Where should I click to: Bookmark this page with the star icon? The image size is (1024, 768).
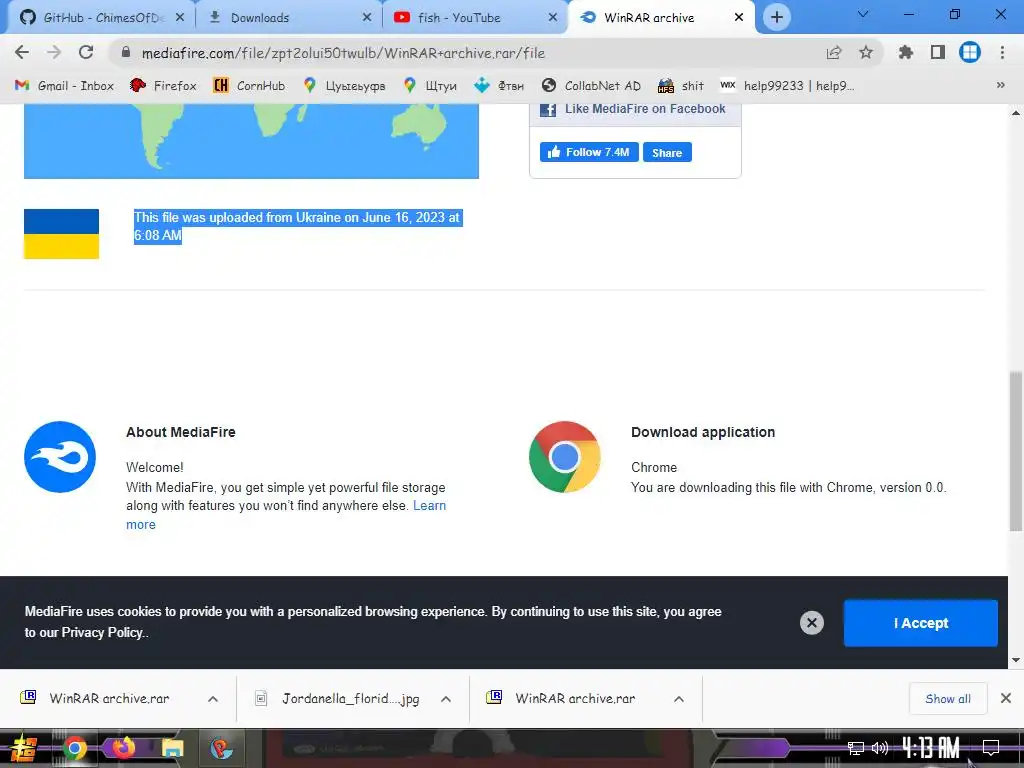point(866,52)
